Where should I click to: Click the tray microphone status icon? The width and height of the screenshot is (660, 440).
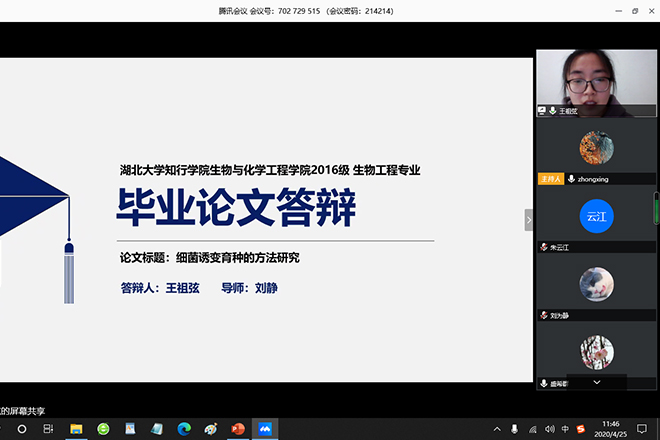coord(515,429)
